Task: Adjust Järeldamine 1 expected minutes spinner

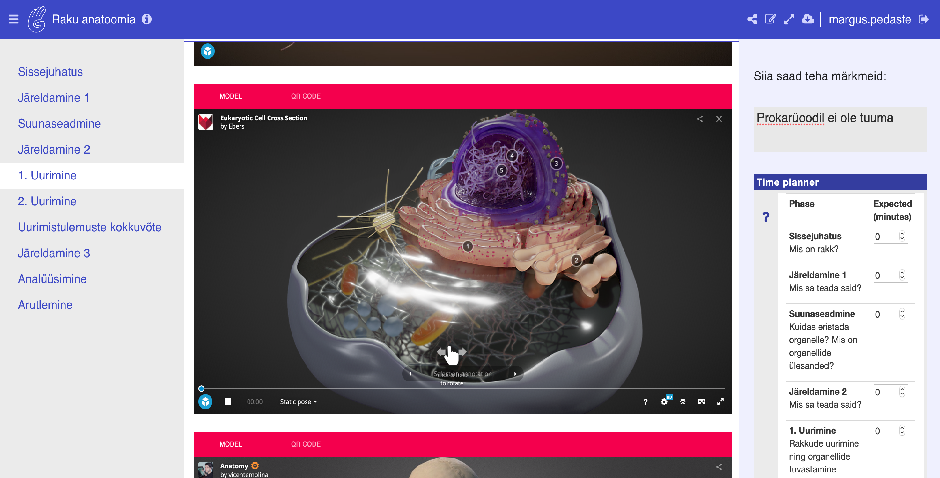Action: pyautogui.click(x=901, y=275)
